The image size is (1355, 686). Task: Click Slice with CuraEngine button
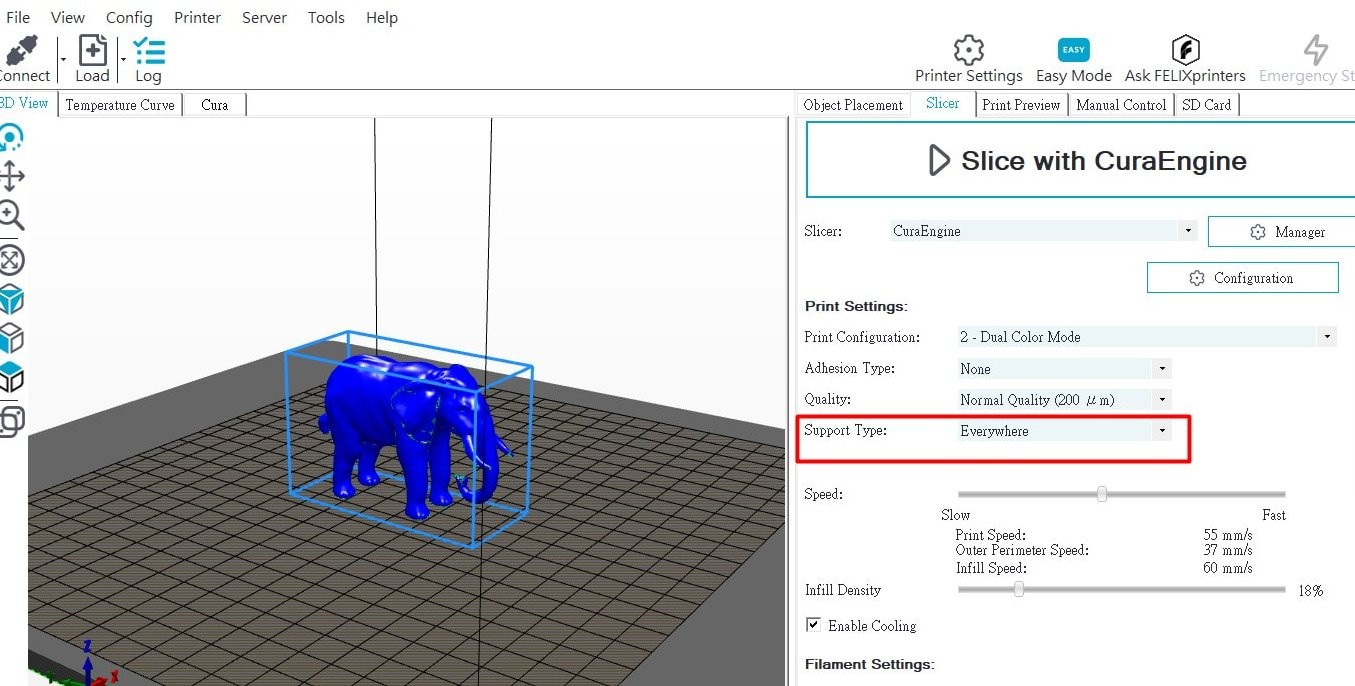tap(1080, 161)
